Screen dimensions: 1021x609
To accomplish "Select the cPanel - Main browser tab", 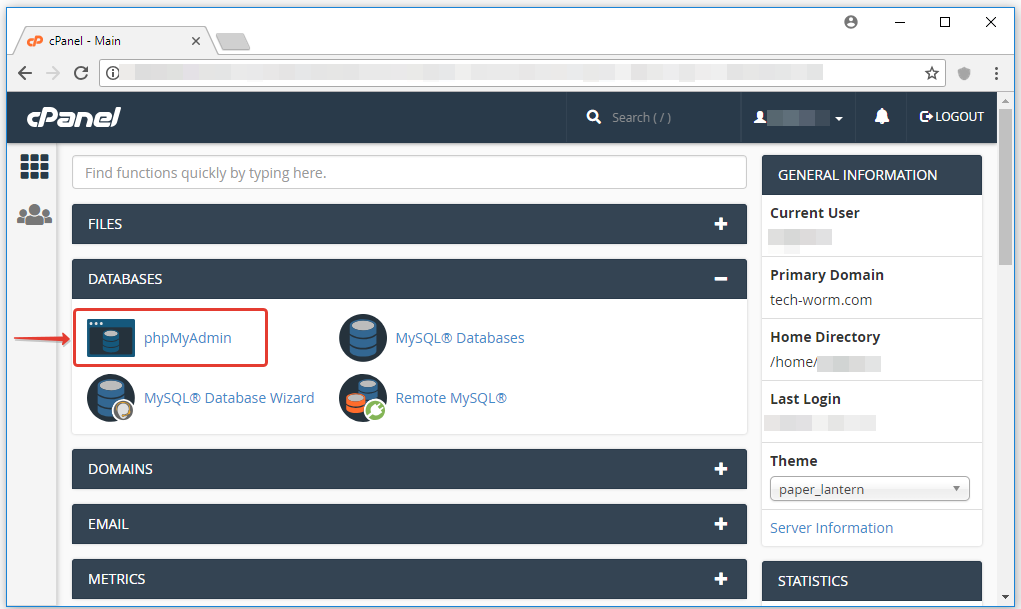I will (x=110, y=41).
